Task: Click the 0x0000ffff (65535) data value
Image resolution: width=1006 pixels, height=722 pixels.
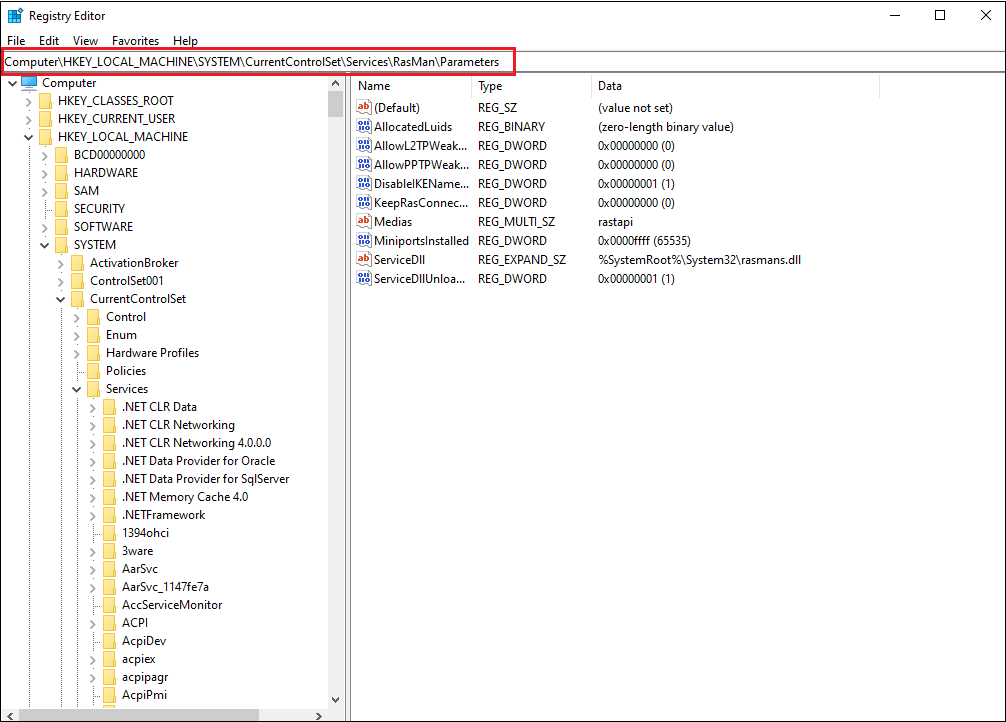Action: click(x=644, y=241)
